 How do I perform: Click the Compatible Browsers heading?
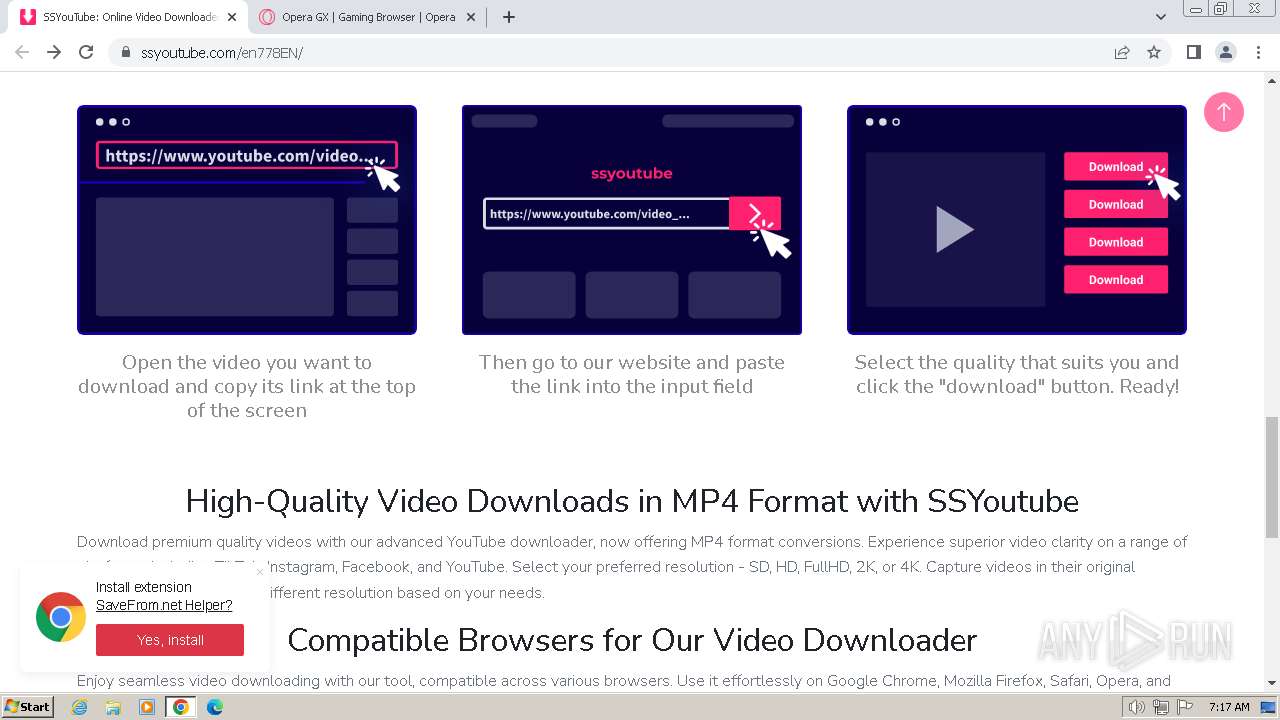point(632,639)
